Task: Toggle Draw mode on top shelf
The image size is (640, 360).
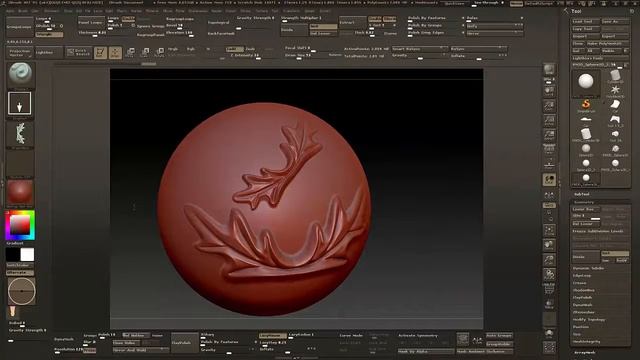Action: point(115,52)
